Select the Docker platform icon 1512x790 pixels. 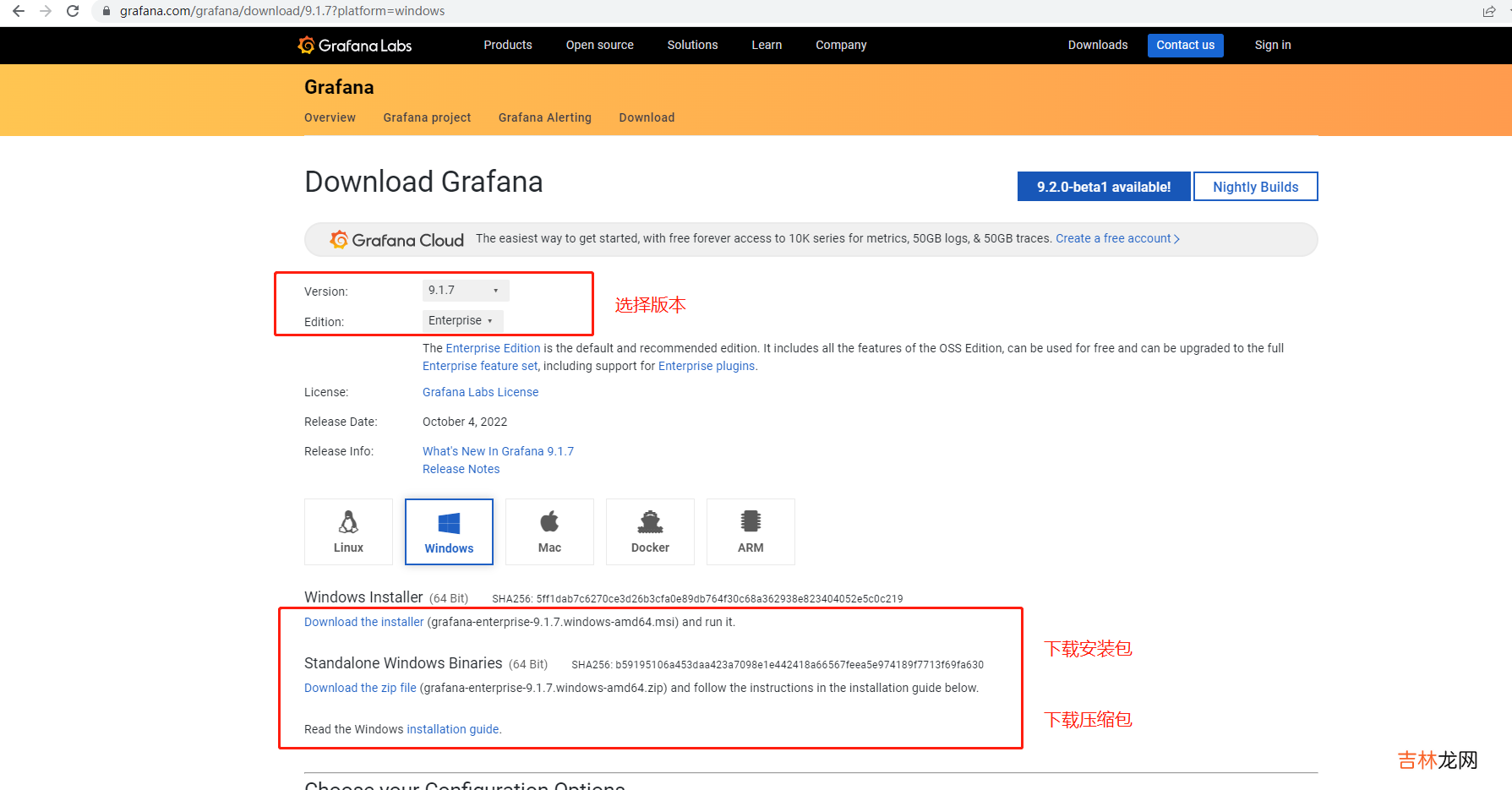pyautogui.click(x=650, y=531)
